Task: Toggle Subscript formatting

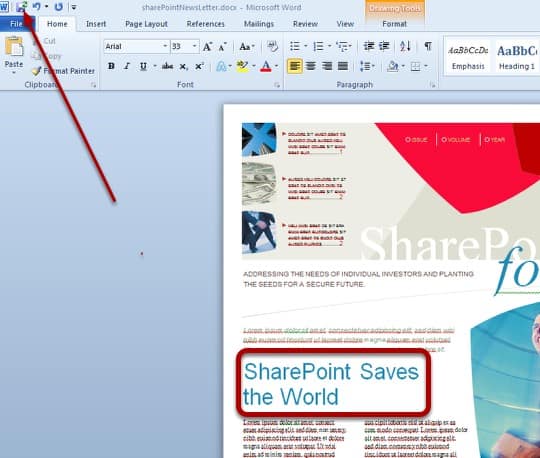Action: tap(183, 66)
